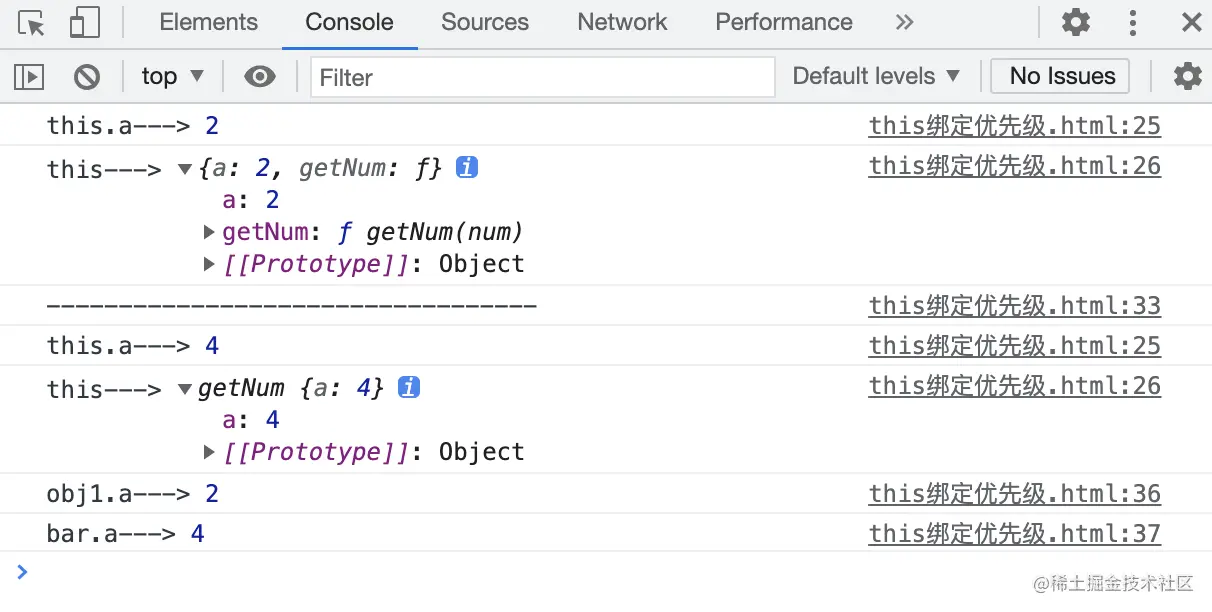The width and height of the screenshot is (1212, 612).
Task: Show the console sidebar panel
Action: pos(29,76)
